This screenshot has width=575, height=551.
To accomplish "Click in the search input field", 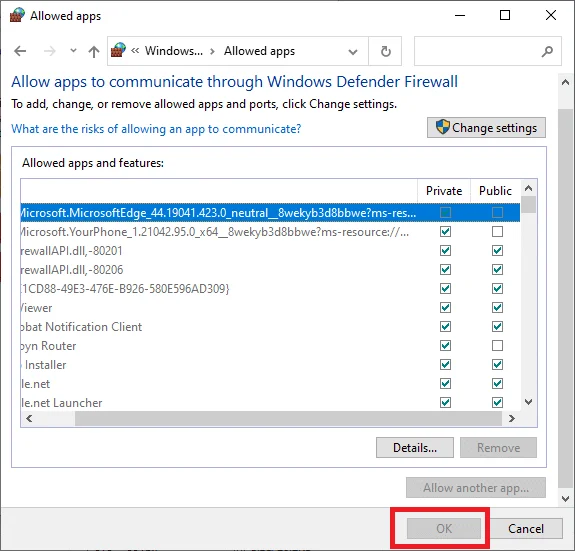I will (x=477, y=51).
